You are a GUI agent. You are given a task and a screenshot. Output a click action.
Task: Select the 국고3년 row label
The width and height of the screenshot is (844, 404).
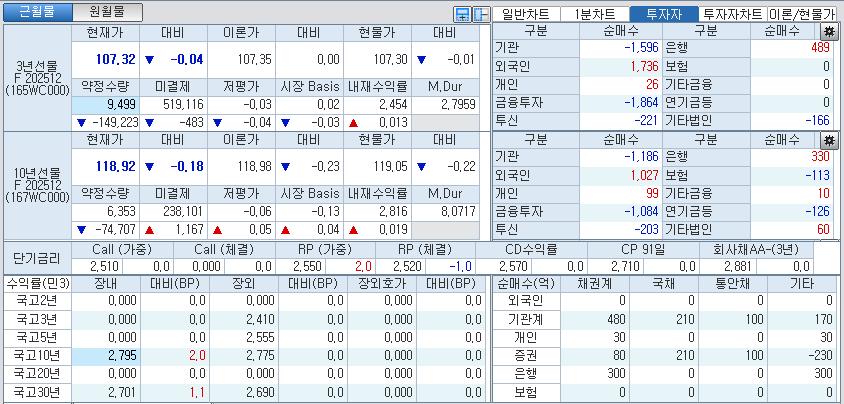coord(37,320)
